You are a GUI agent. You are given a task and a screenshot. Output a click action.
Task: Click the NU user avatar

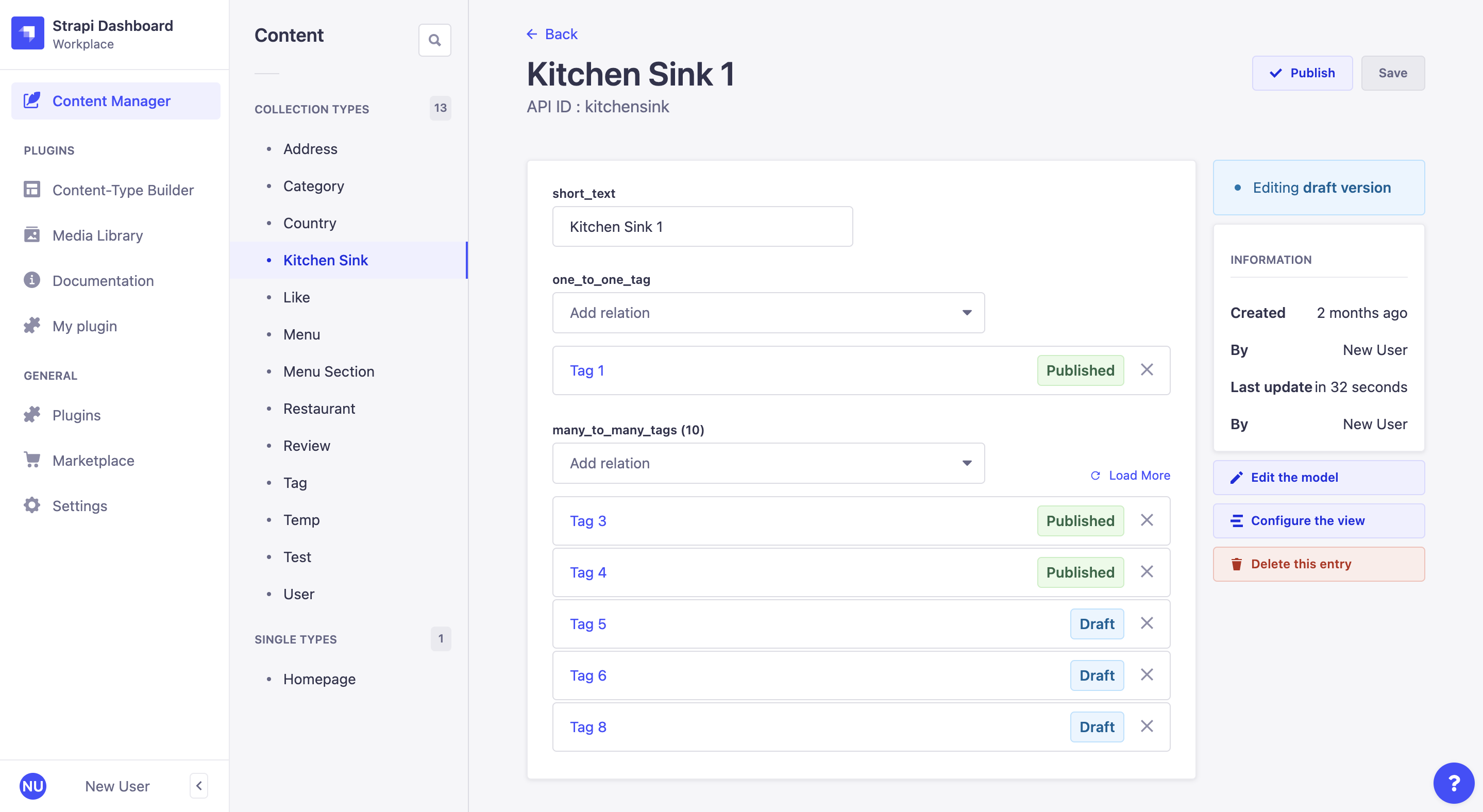[x=33, y=786]
